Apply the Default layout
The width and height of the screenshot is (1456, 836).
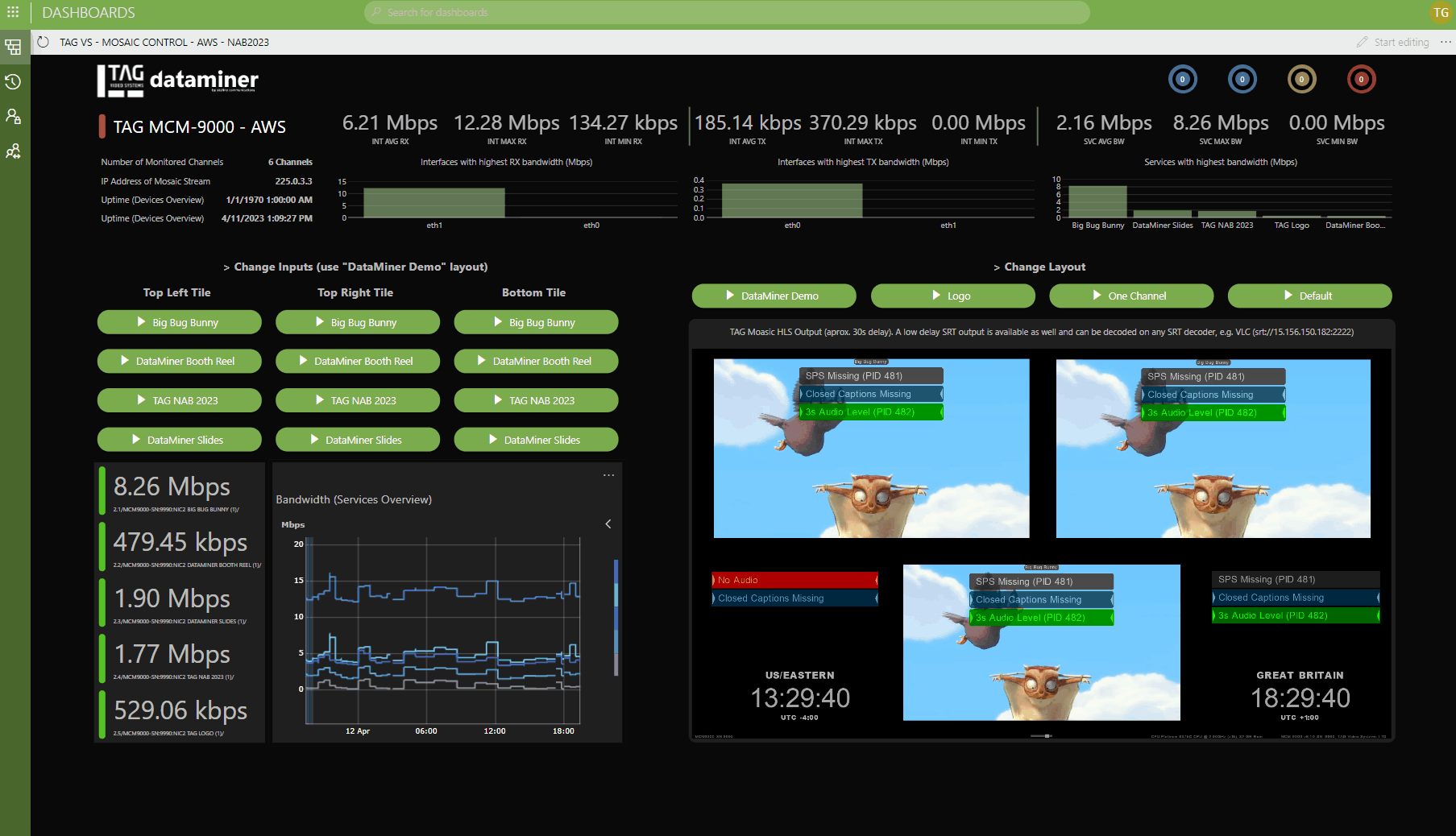tap(1309, 296)
